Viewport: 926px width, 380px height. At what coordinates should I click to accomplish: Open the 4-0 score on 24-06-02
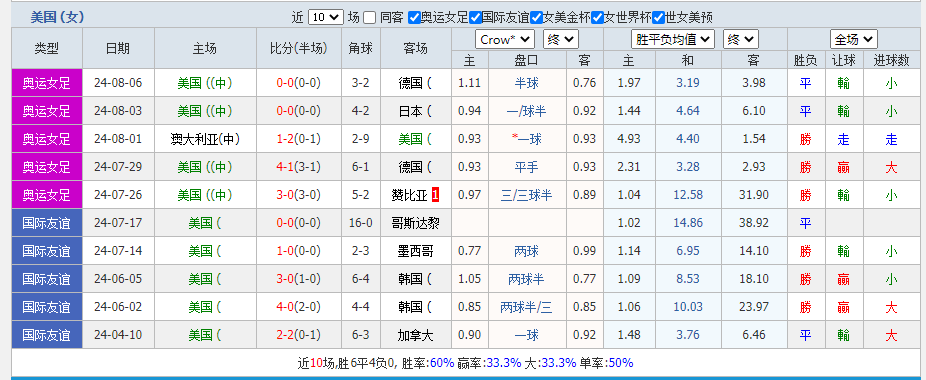point(285,307)
